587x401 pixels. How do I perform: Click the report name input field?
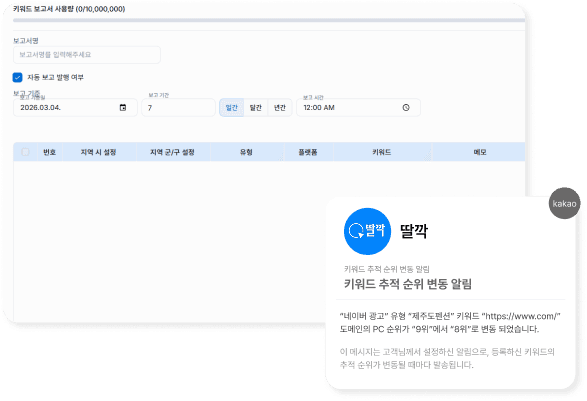(87, 55)
